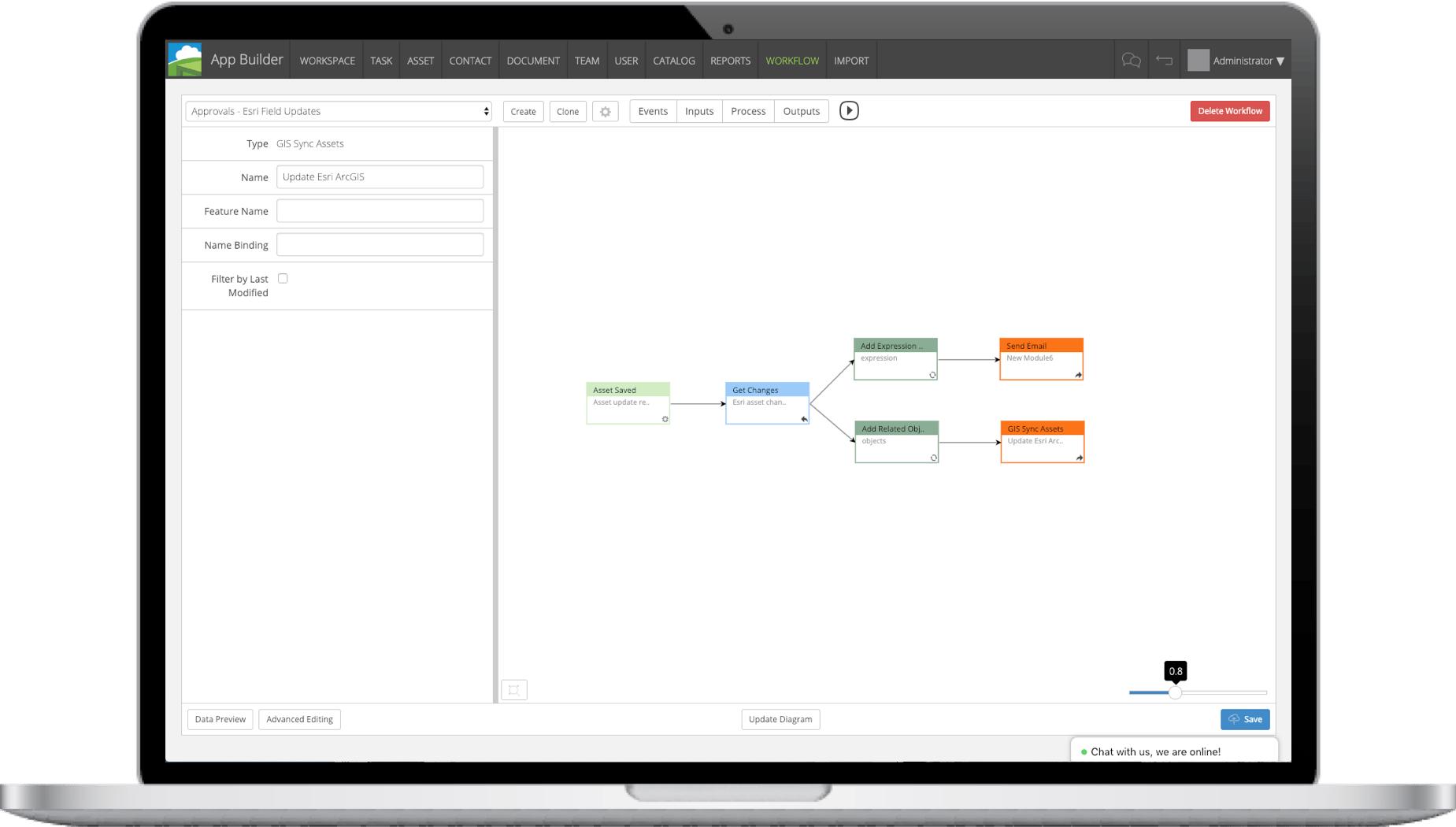This screenshot has width=1456, height=827.
Task: Open the Approvals - Esri Field Updates workflow dropdown
Action: pos(338,111)
